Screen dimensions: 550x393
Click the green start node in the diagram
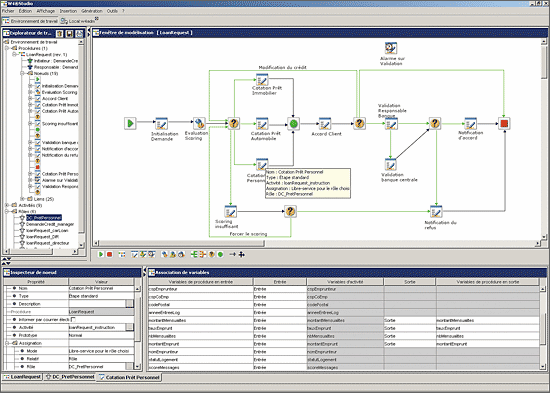(x=130, y=124)
